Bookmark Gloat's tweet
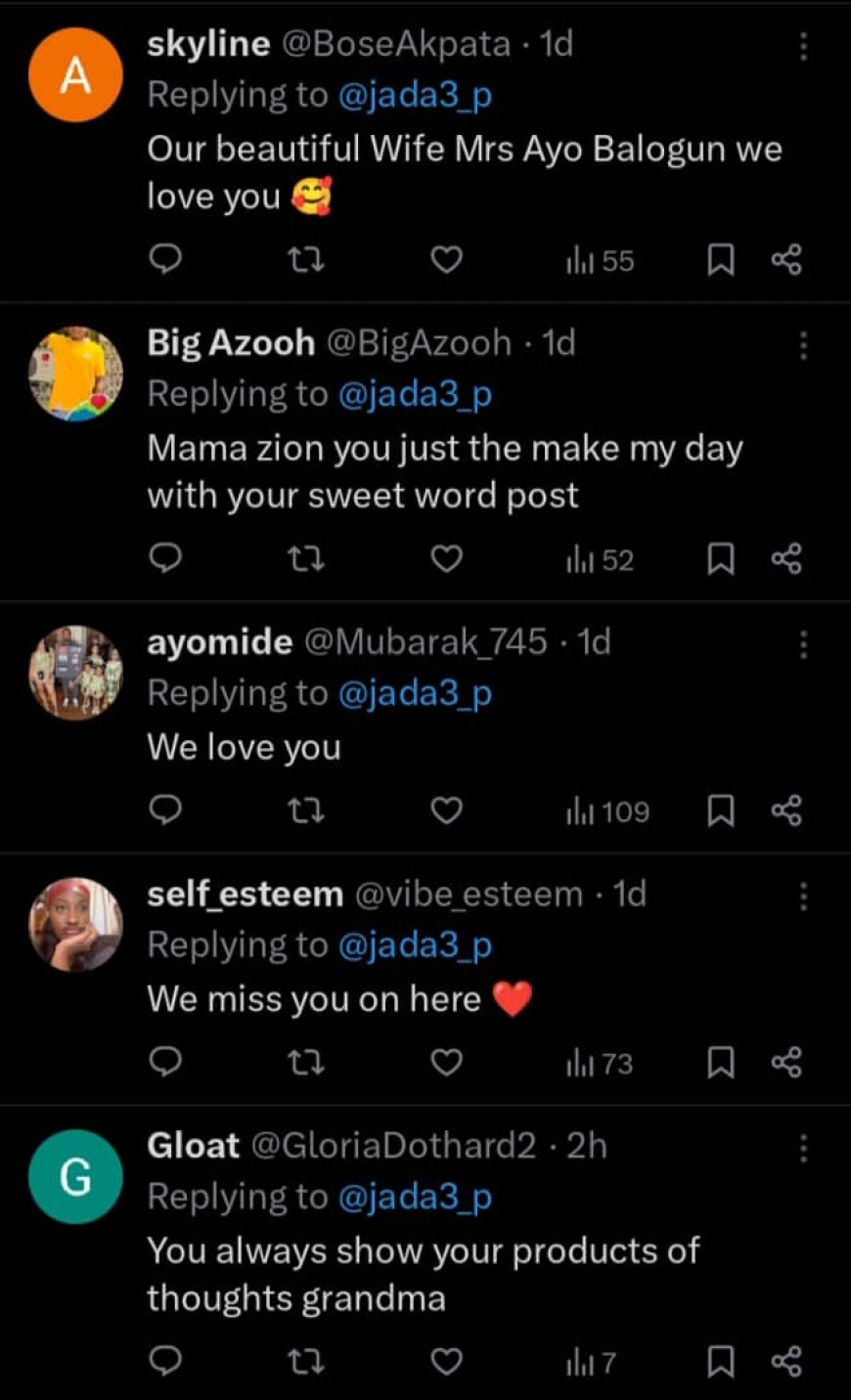This screenshot has height=1400, width=851. [721, 1362]
